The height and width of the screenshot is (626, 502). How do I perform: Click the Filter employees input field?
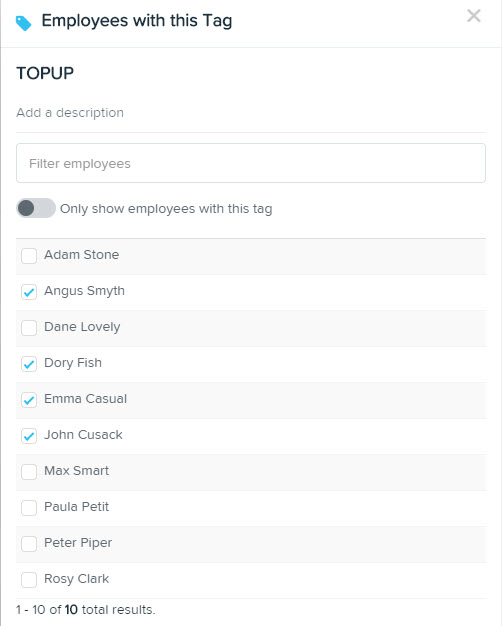[x=251, y=163]
